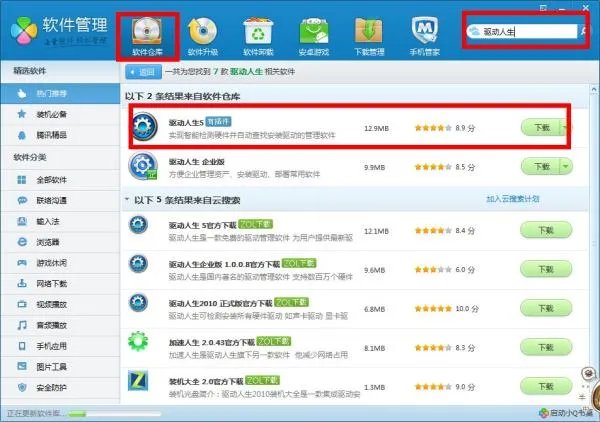Screen dimensions: 600x422
Task: Open download options arrow for 驱动人生 企业版
Action: [x=566, y=166]
